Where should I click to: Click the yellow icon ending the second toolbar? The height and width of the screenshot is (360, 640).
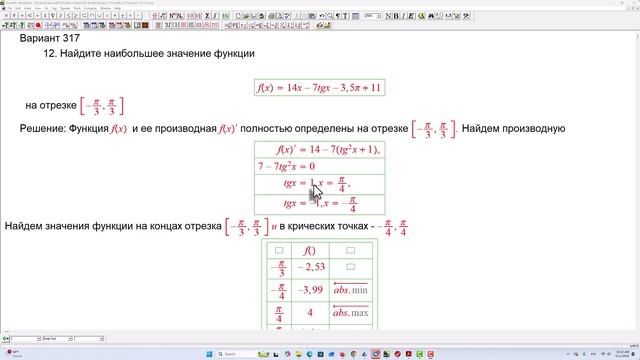tap(328, 25)
